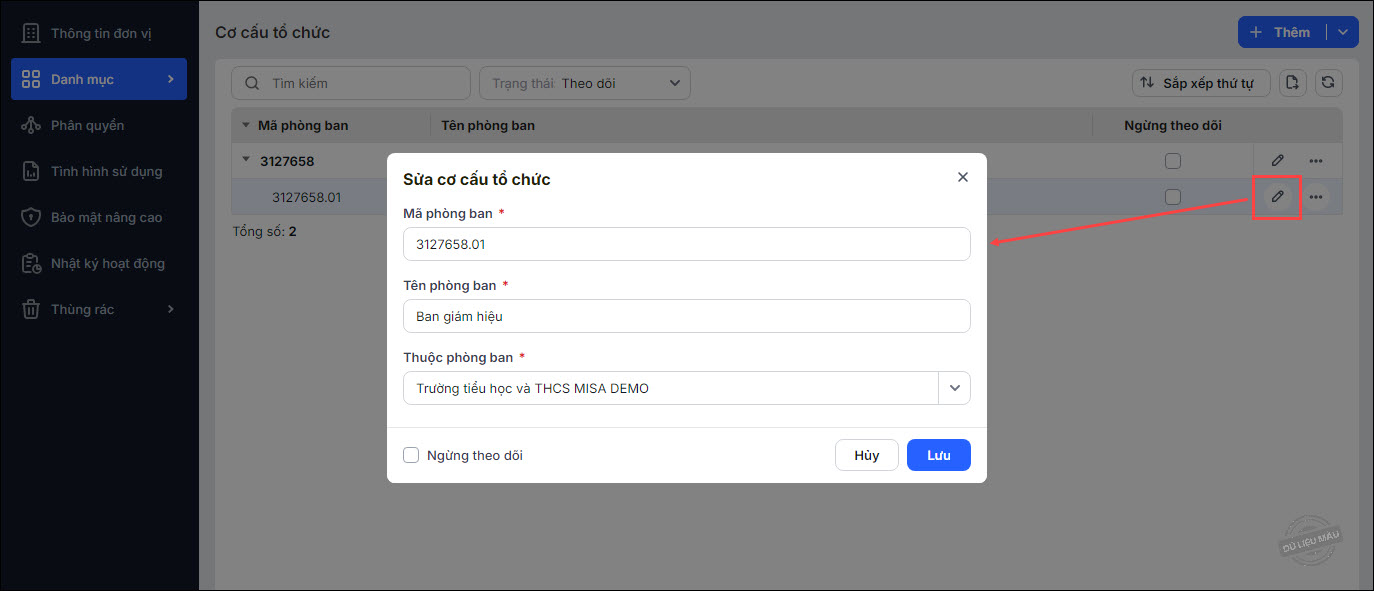Screen dimensions: 1374x591
Task: Tick the Ngừng theo dõi checkbox in dialog
Action: coord(411,455)
